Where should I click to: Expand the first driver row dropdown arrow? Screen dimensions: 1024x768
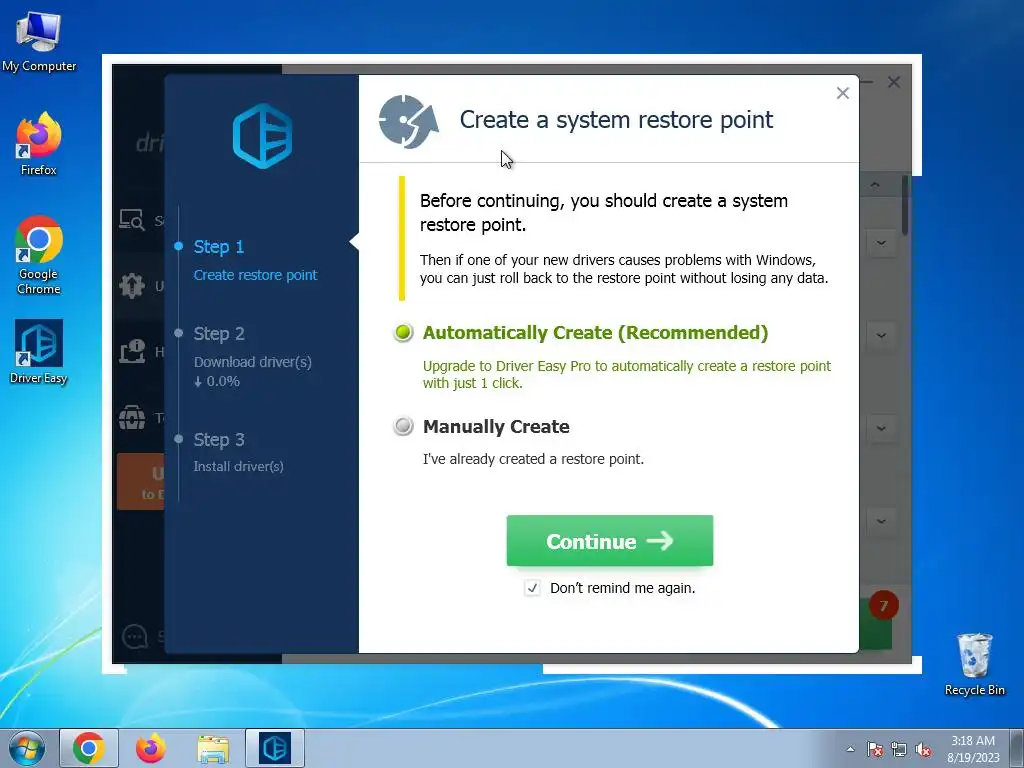881,243
